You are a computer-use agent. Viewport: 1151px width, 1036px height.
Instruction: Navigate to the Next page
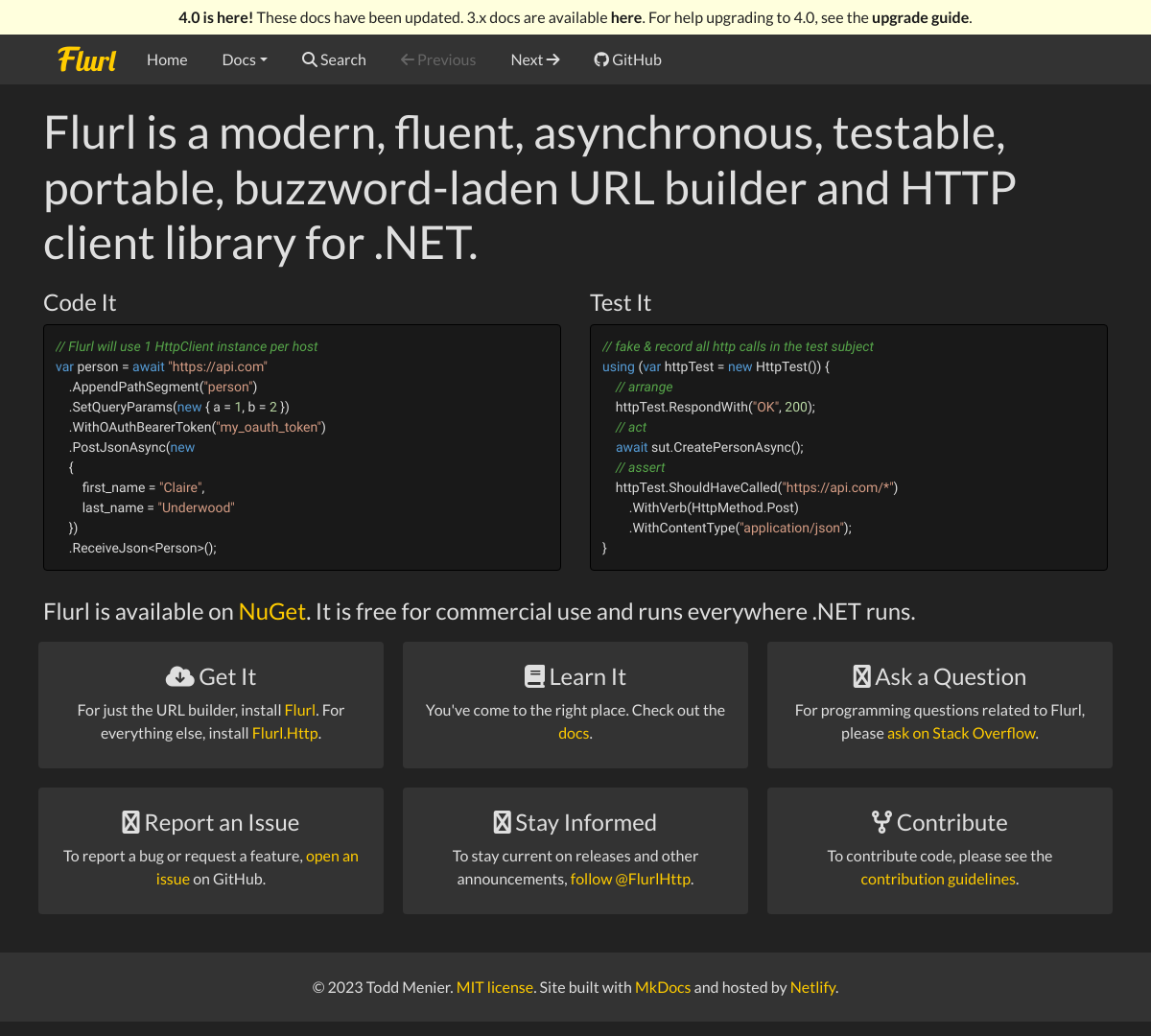click(x=535, y=59)
